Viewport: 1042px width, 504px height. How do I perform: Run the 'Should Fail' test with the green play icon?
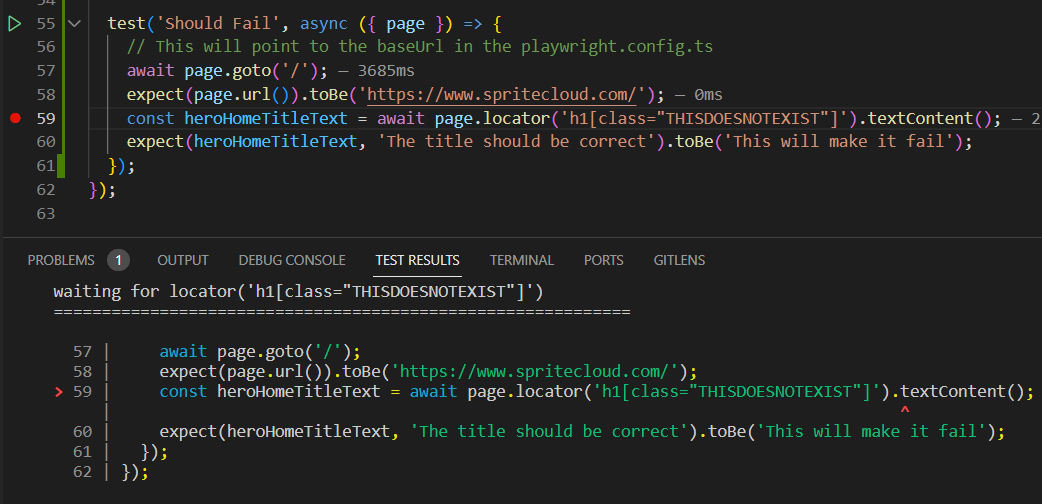[15, 25]
